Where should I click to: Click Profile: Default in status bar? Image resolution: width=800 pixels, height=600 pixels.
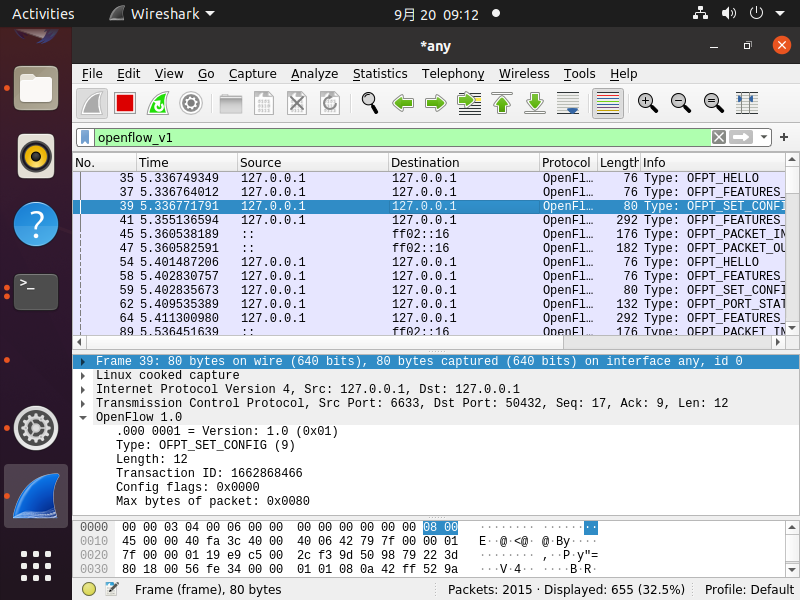(748, 590)
